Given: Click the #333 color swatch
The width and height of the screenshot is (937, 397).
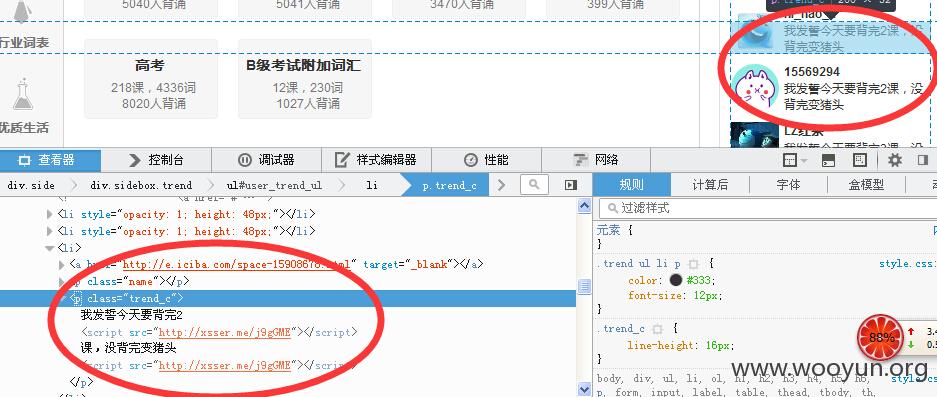Looking at the screenshot, I should pos(676,280).
